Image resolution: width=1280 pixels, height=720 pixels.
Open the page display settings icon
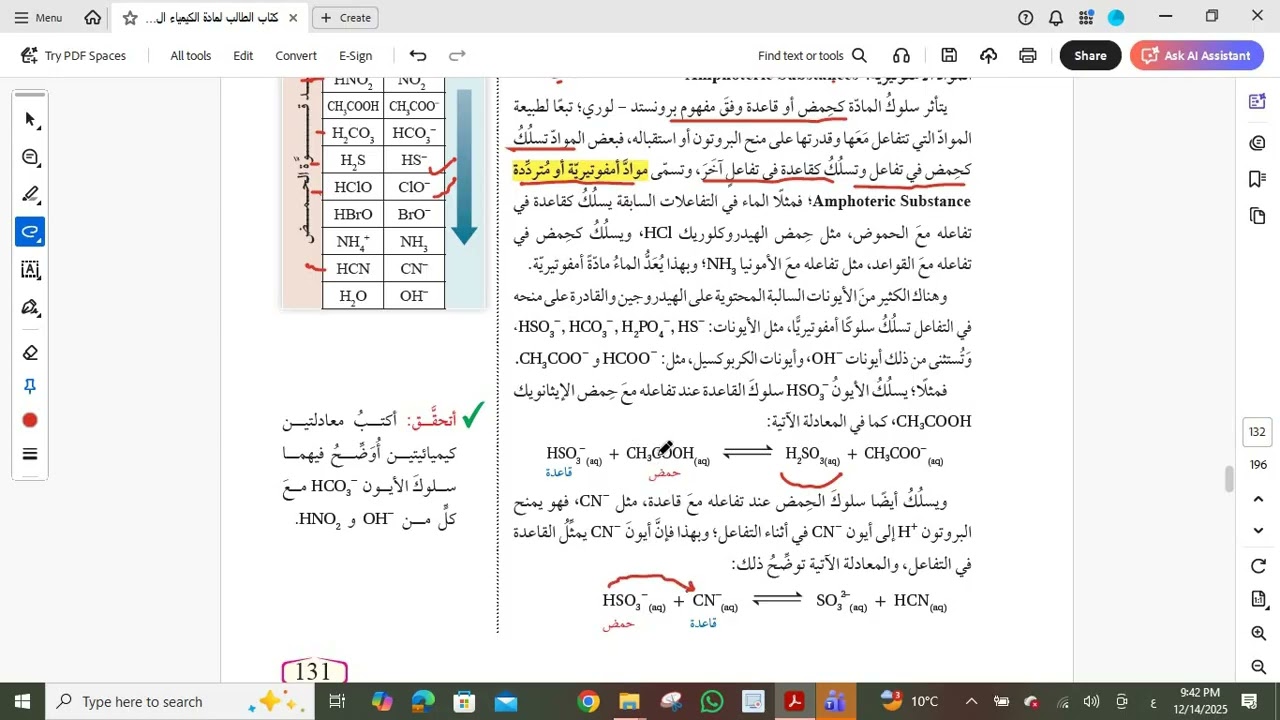click(1258, 599)
